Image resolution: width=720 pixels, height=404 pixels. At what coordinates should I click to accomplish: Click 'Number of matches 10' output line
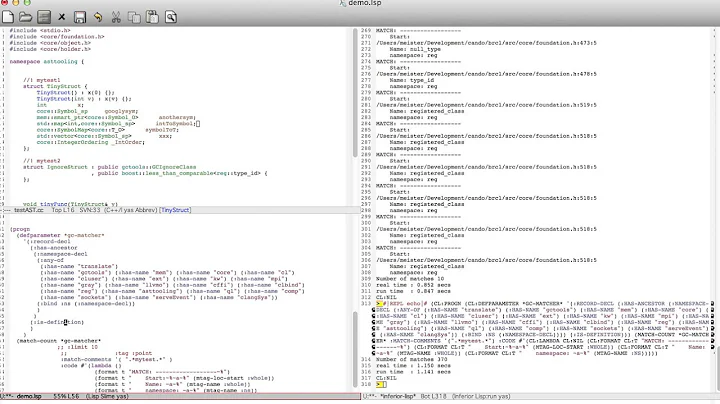click(x=410, y=279)
